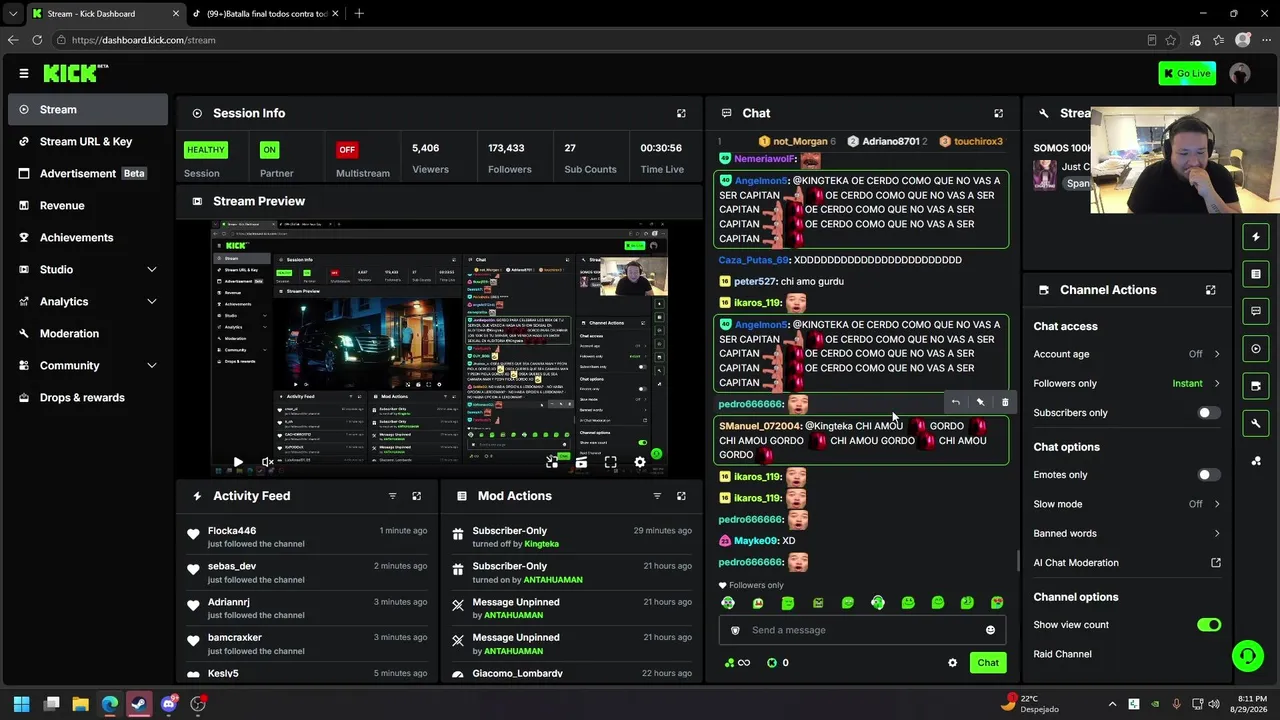Expand the Channel Actions panel

[x=1210, y=290]
